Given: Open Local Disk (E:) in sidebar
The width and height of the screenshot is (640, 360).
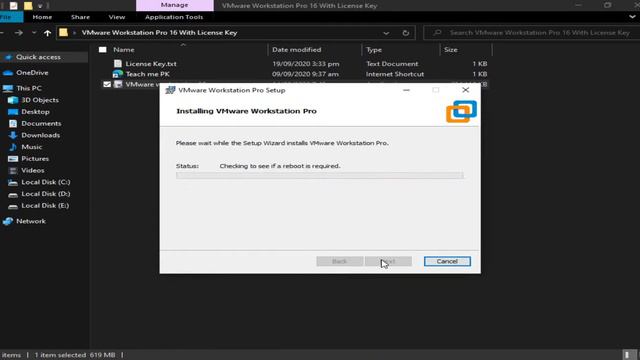Looking at the screenshot, I should tap(45, 206).
